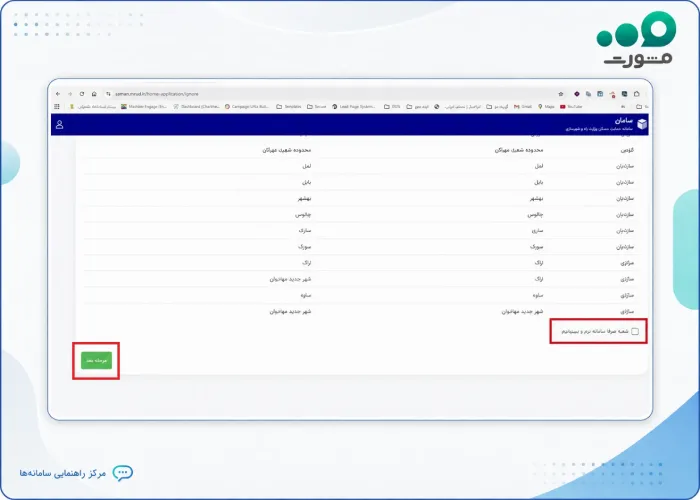Open the Dashboard bookmark
The height and width of the screenshot is (500, 700).
coord(197,107)
